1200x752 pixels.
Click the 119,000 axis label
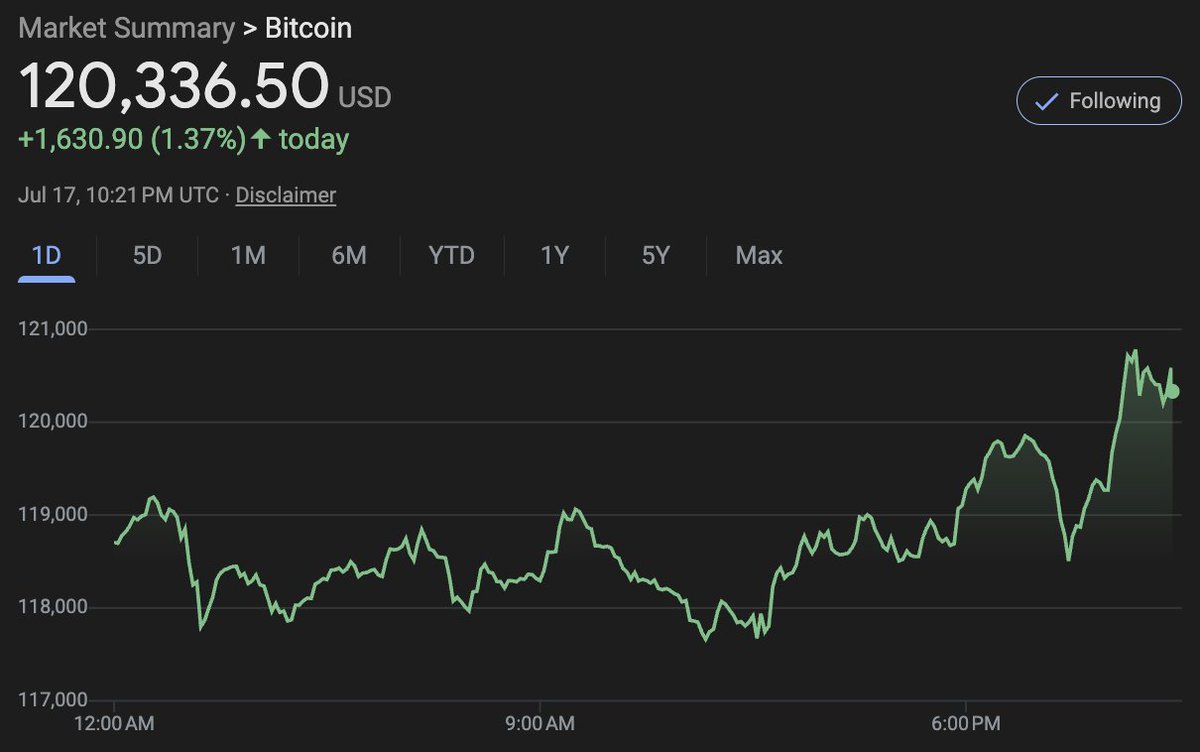(x=54, y=514)
